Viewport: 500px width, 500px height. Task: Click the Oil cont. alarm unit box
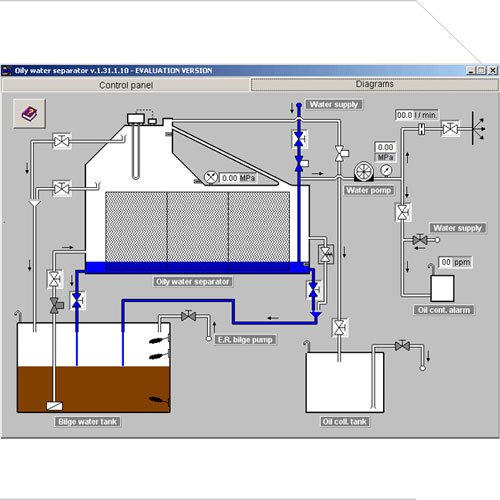click(x=442, y=288)
